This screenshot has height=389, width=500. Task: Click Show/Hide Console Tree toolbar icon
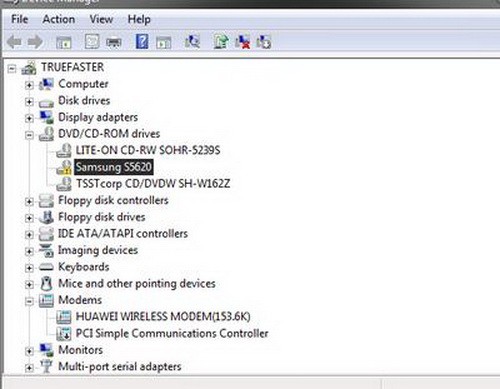click(x=64, y=42)
